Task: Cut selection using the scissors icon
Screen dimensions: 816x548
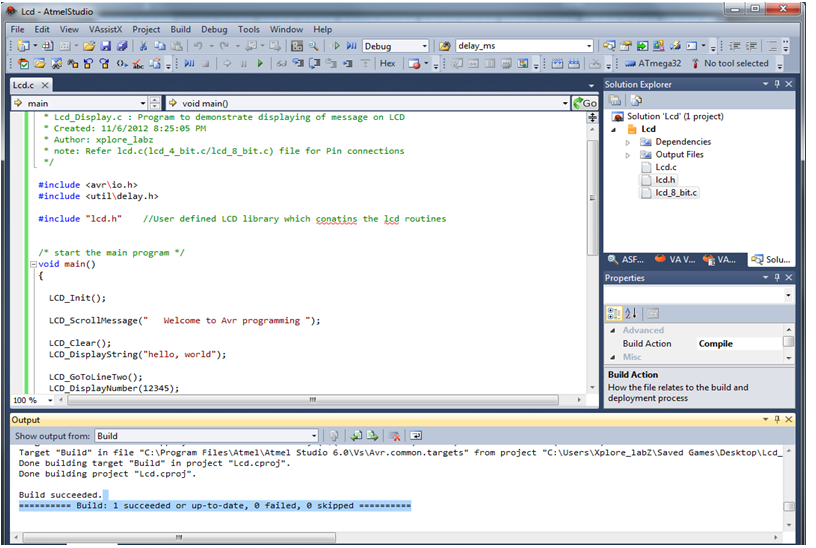Action: point(143,46)
